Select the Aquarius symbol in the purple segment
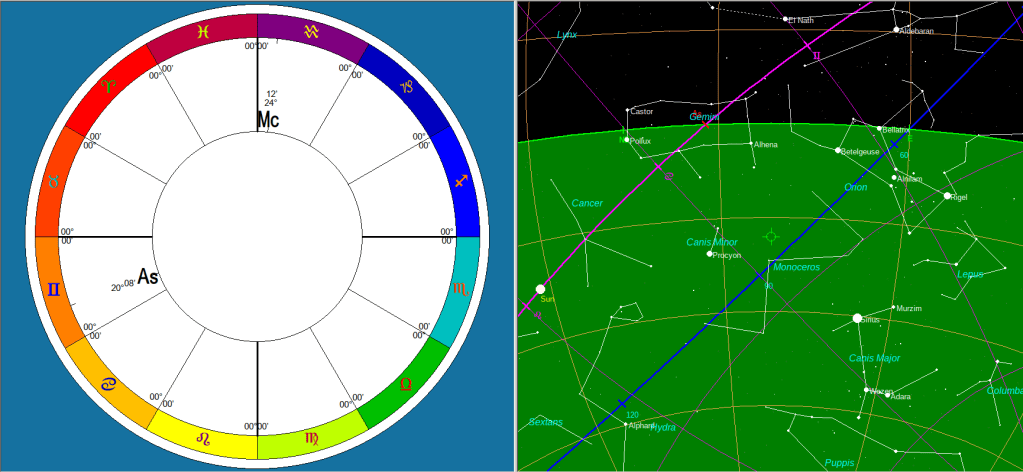 pyautogui.click(x=312, y=32)
